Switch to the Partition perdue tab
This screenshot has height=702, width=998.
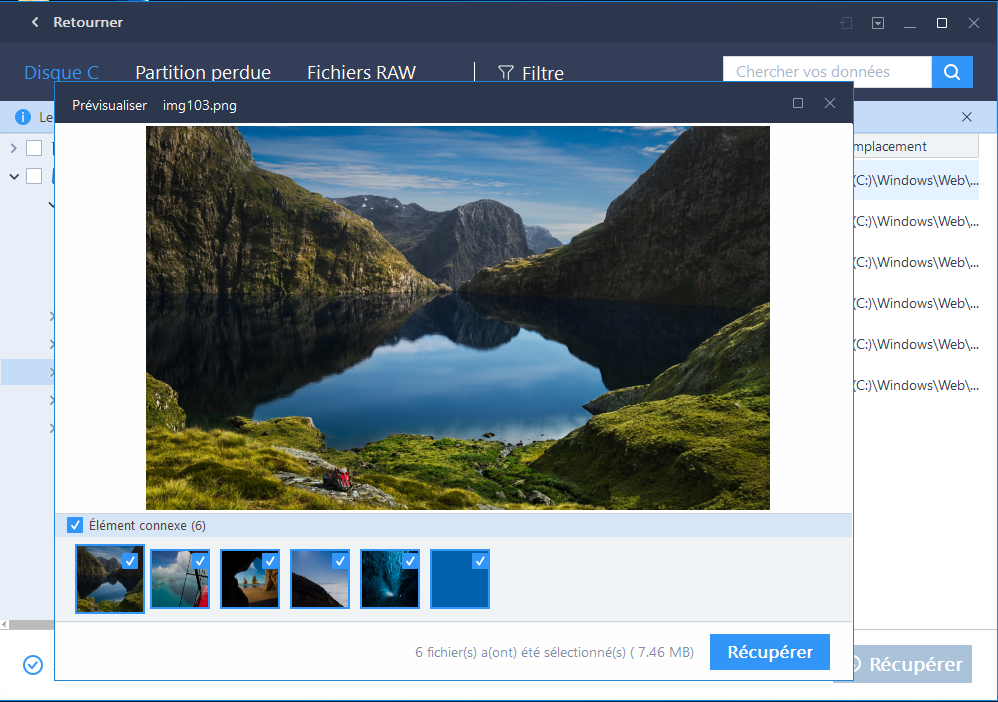pos(203,73)
